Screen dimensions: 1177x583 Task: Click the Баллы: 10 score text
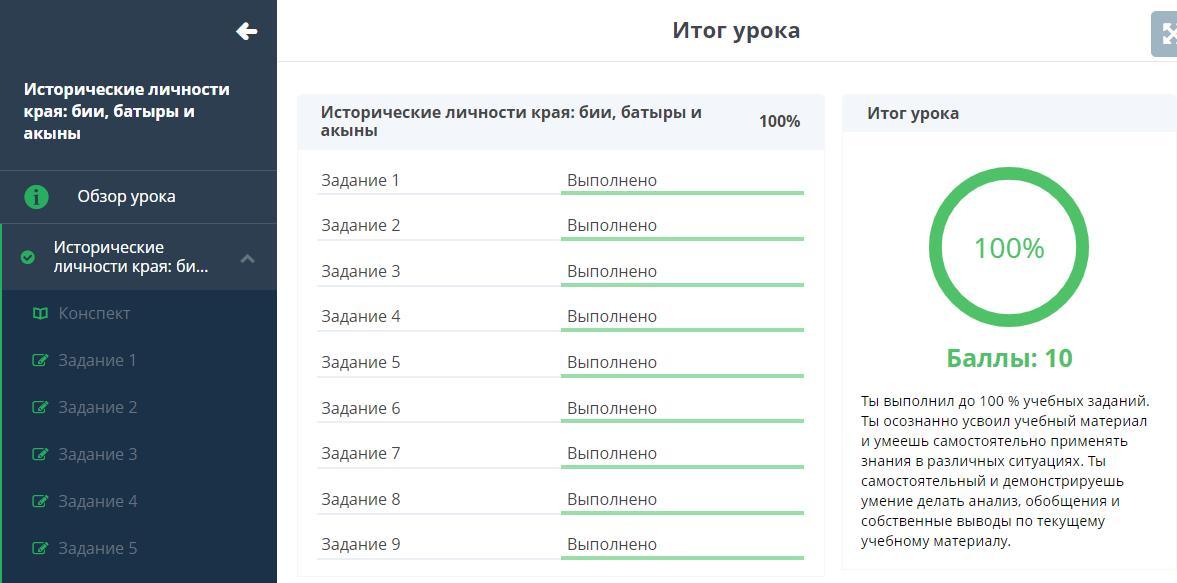pyautogui.click(x=1009, y=358)
